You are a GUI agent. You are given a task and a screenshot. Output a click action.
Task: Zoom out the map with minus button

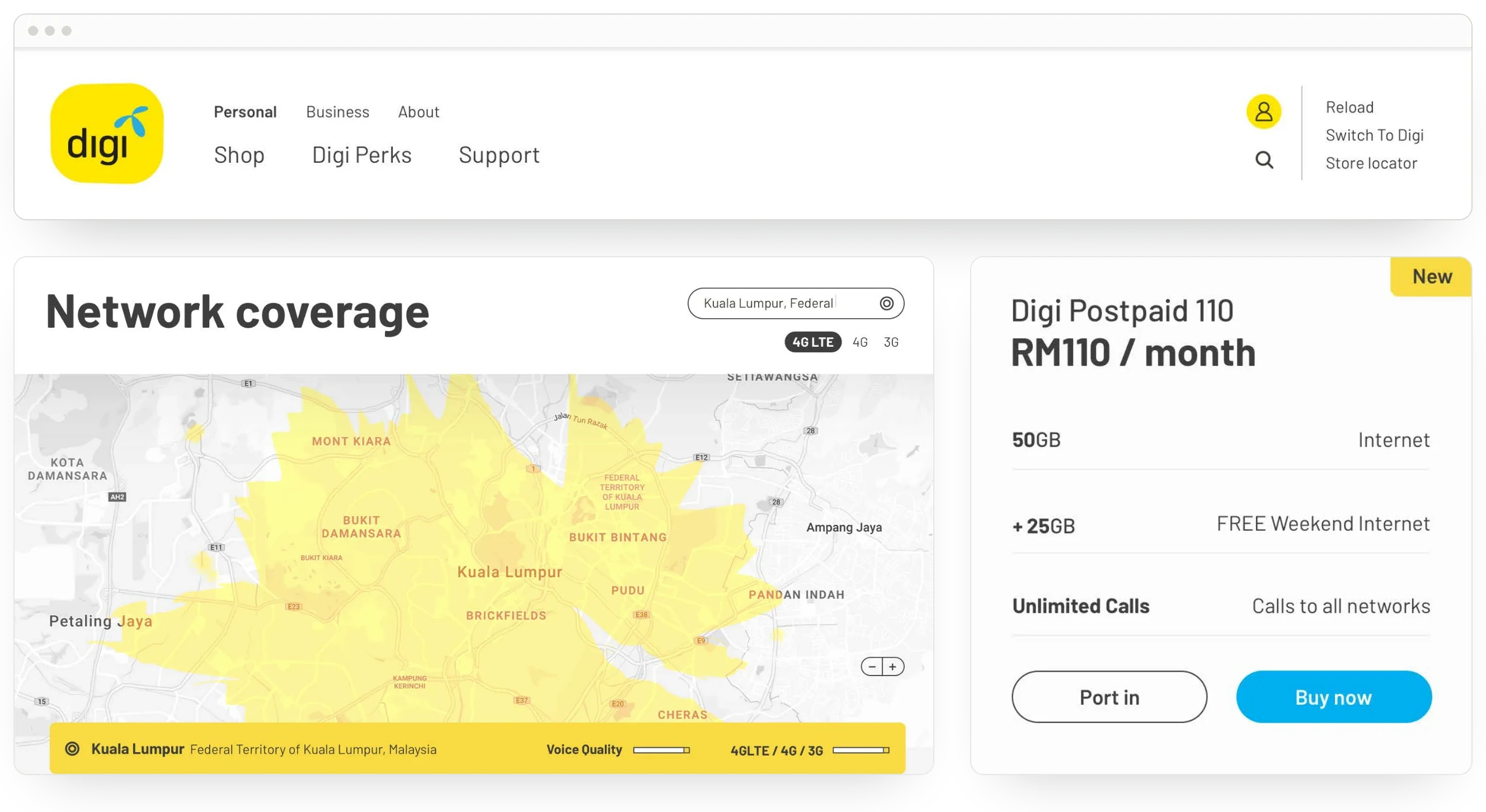coord(872,667)
